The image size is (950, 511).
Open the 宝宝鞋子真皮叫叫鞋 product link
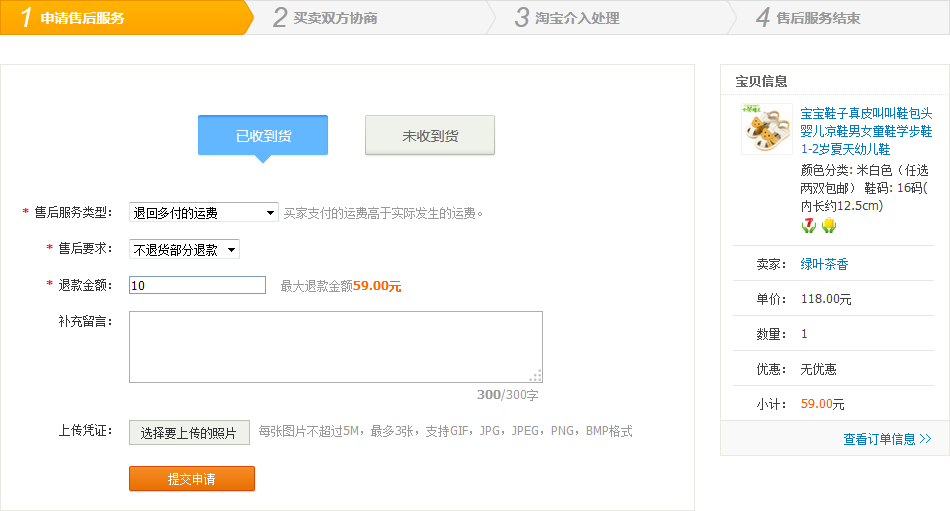866,131
